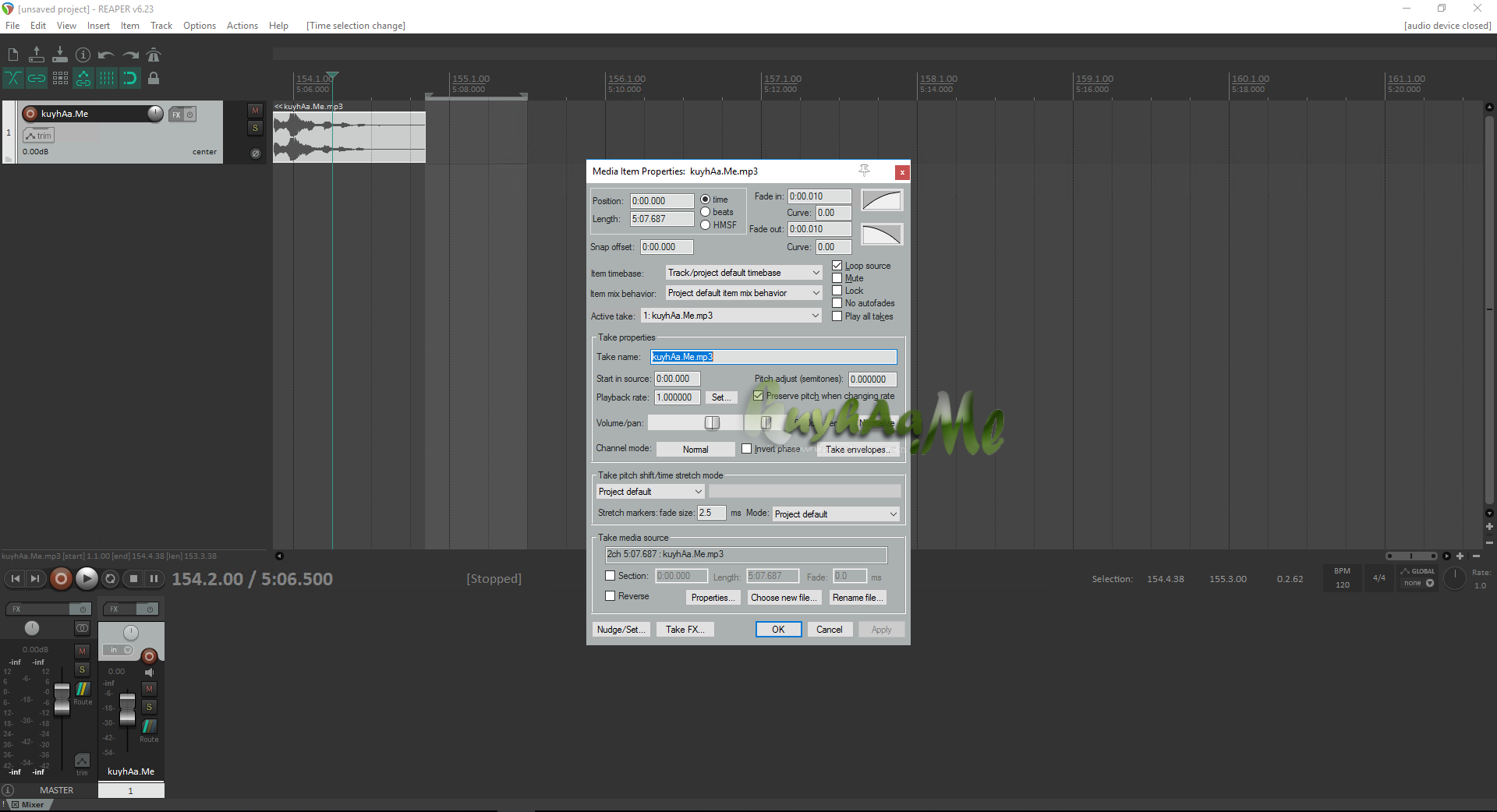Viewport: 1497px width, 812px height.
Task: Open a project with the toolbar icon
Action: tap(37, 55)
